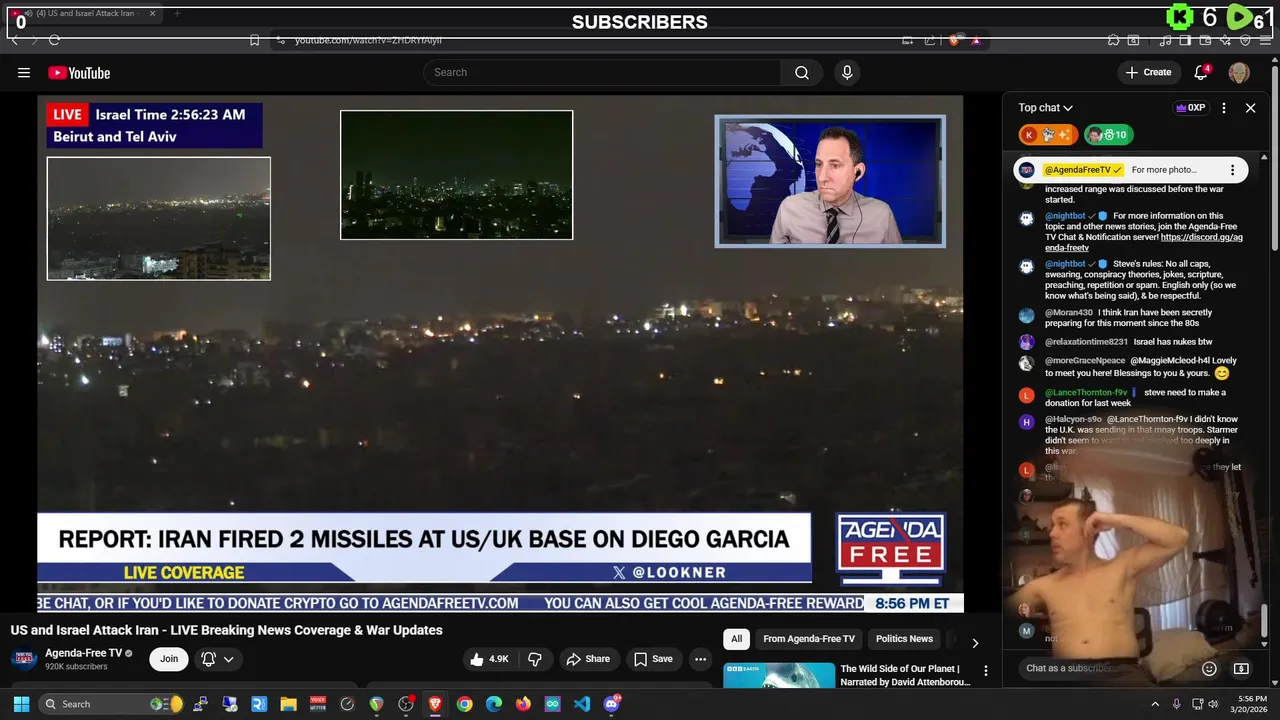Click the live video player area
Image resolution: width=1280 pixels, height=720 pixels.
coord(500,353)
